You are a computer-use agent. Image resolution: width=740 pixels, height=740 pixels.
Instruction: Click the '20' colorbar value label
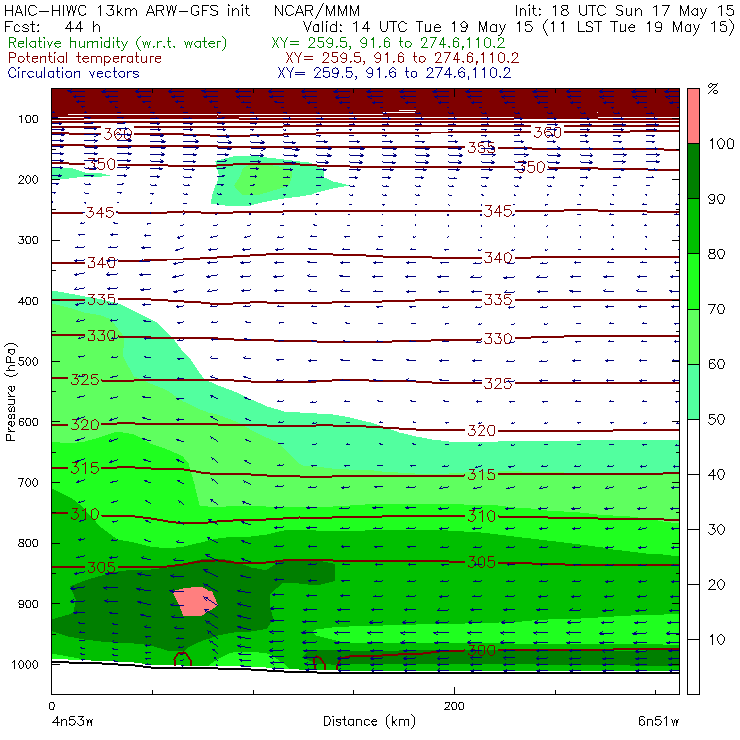coord(716,585)
